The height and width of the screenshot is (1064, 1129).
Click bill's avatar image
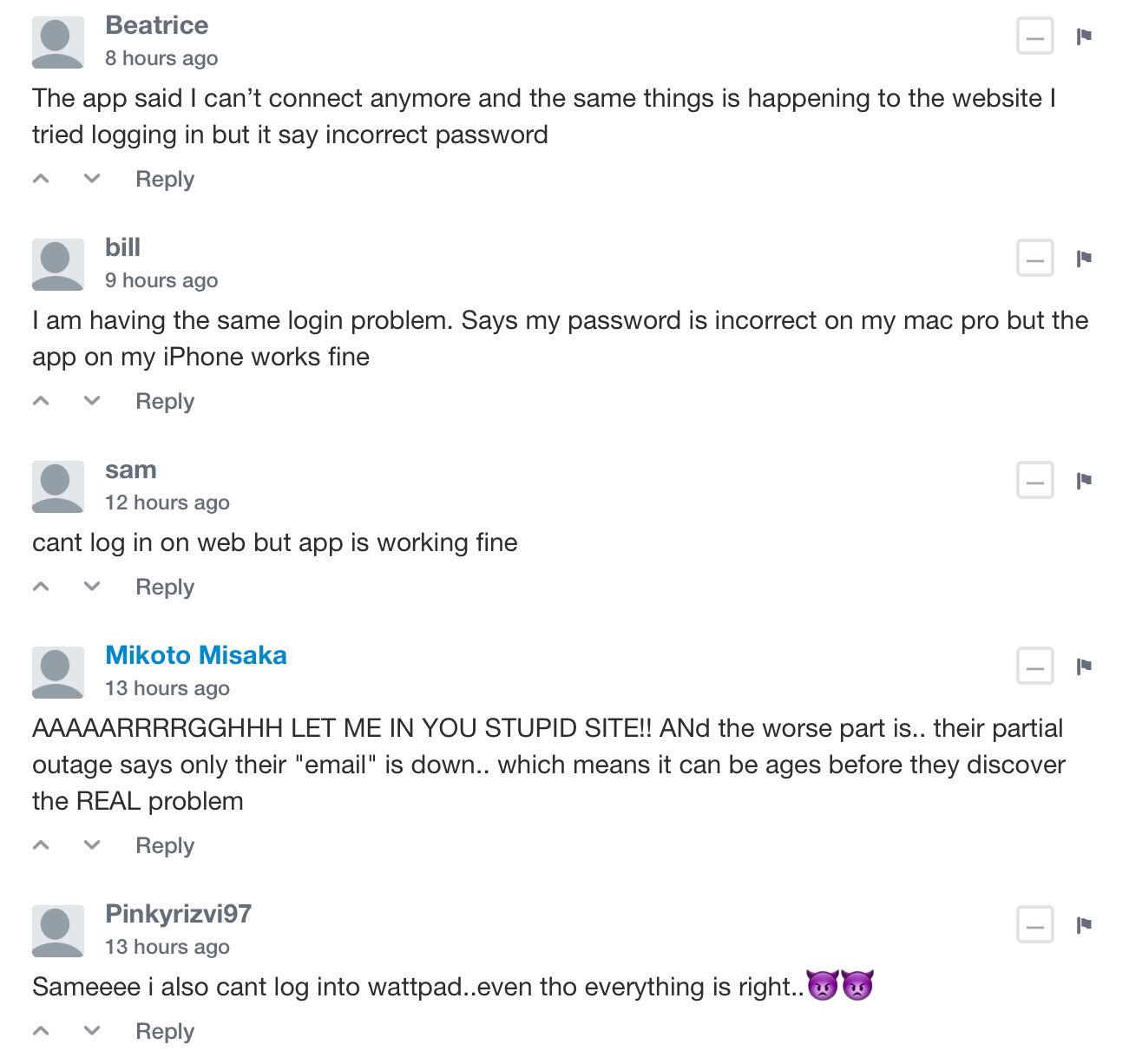pyautogui.click(x=57, y=265)
